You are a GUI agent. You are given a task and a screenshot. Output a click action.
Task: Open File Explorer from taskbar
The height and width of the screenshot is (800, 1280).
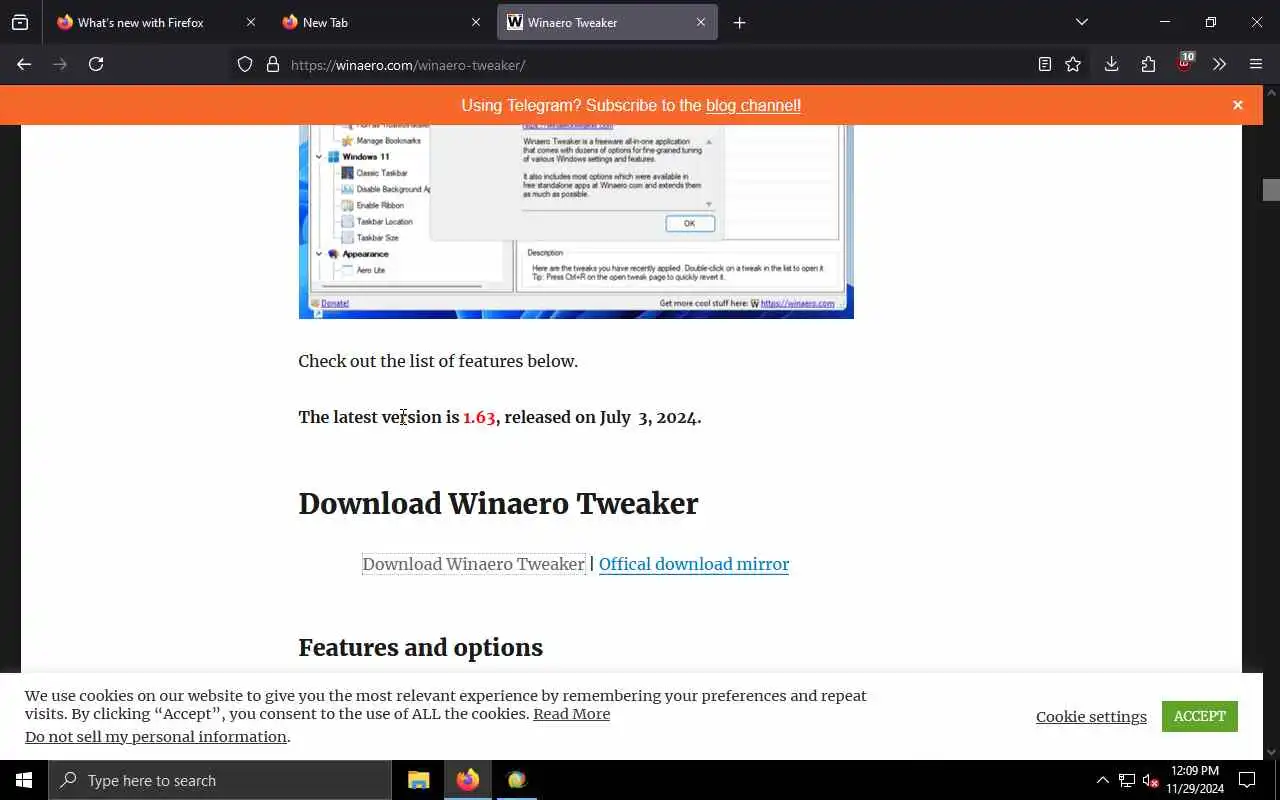point(419,780)
